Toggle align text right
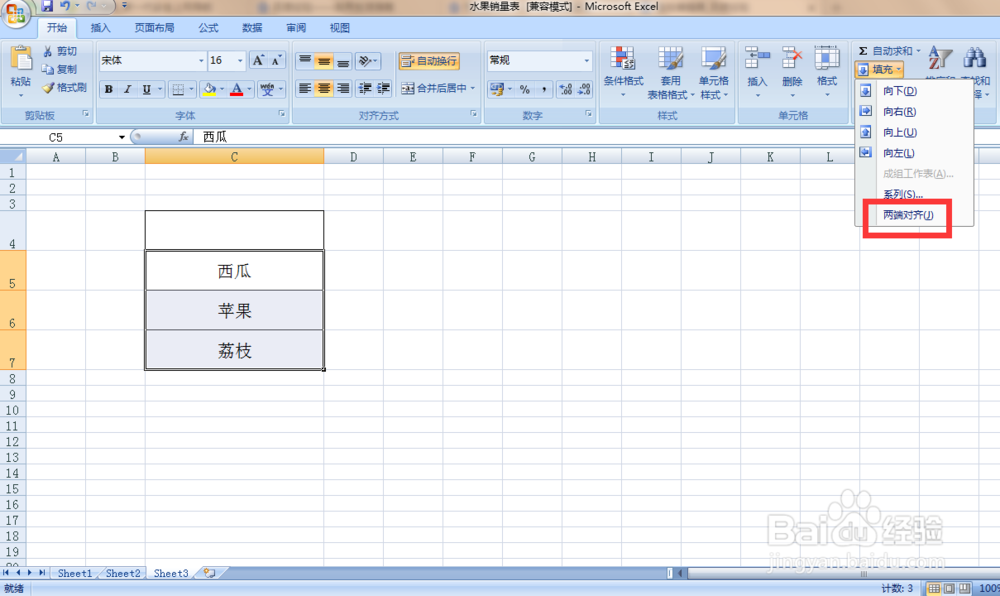This screenshot has width=1000, height=596. point(342,89)
